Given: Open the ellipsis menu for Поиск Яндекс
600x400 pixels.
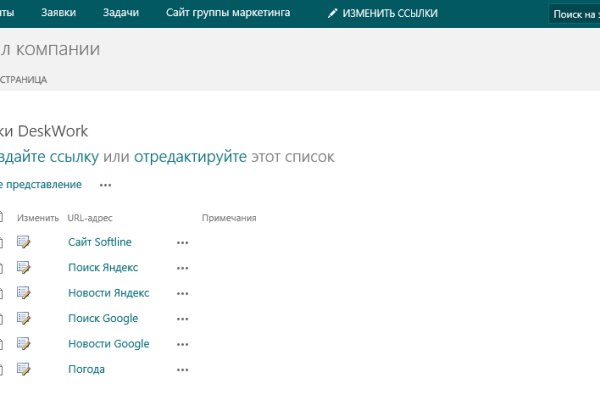Looking at the screenshot, I should point(182,268).
